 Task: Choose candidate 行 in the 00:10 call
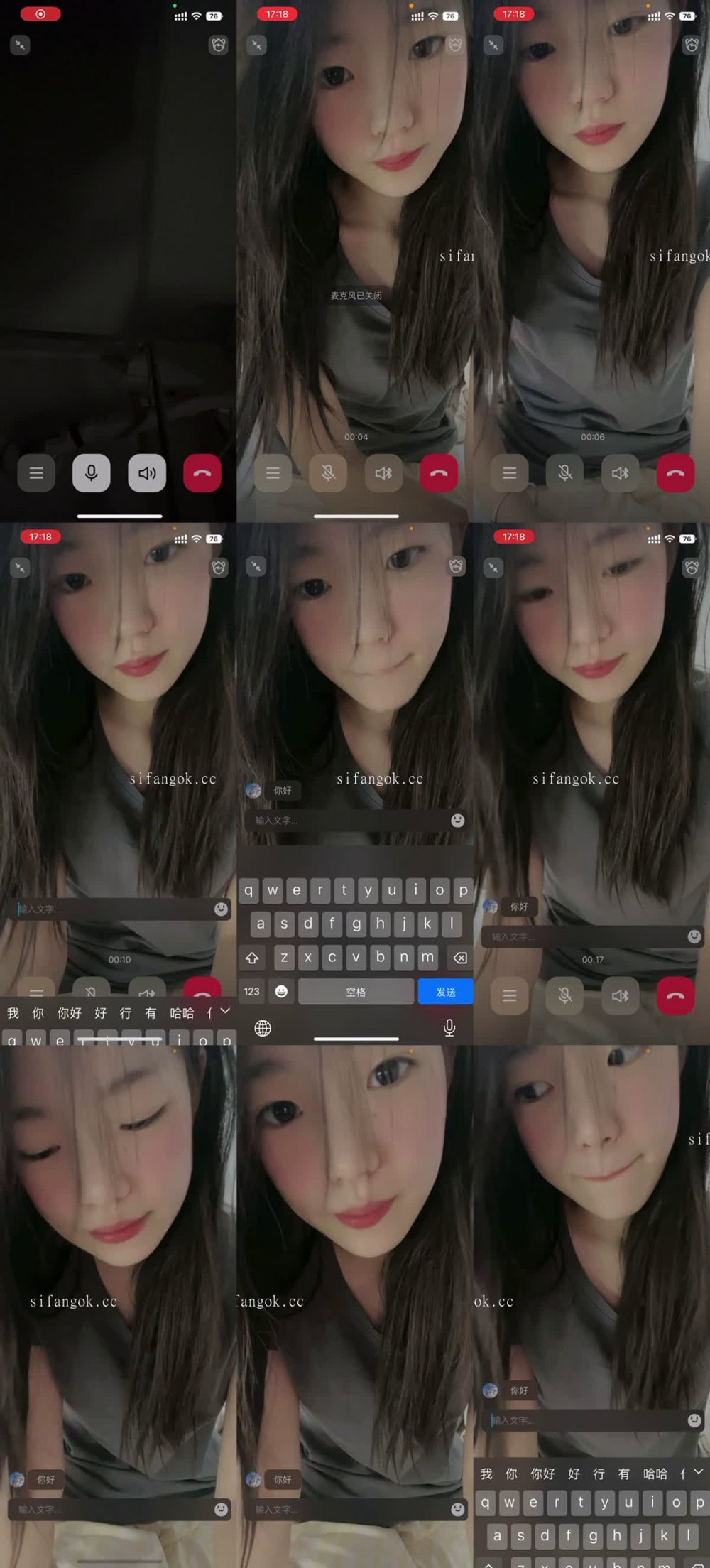point(126,1013)
